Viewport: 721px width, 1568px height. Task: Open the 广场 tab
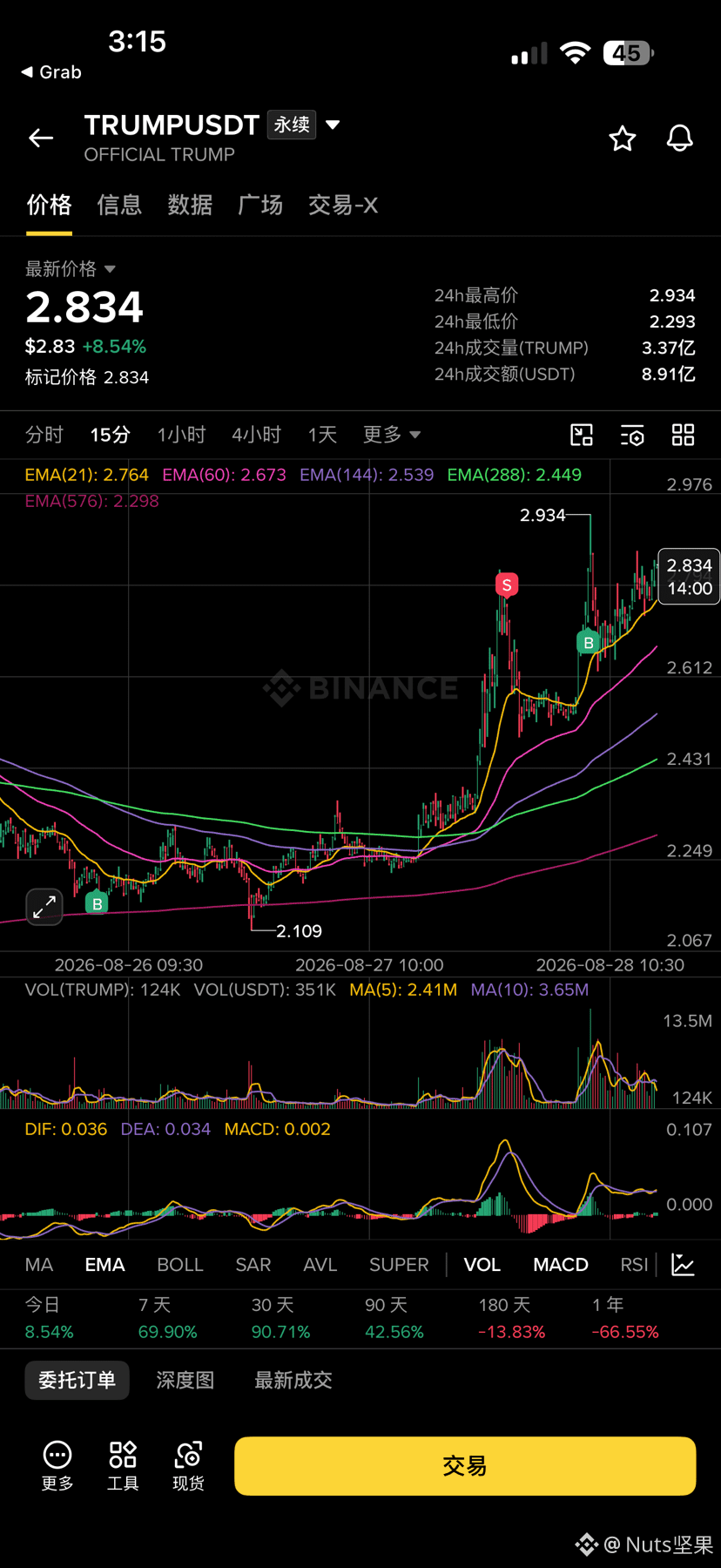click(260, 206)
